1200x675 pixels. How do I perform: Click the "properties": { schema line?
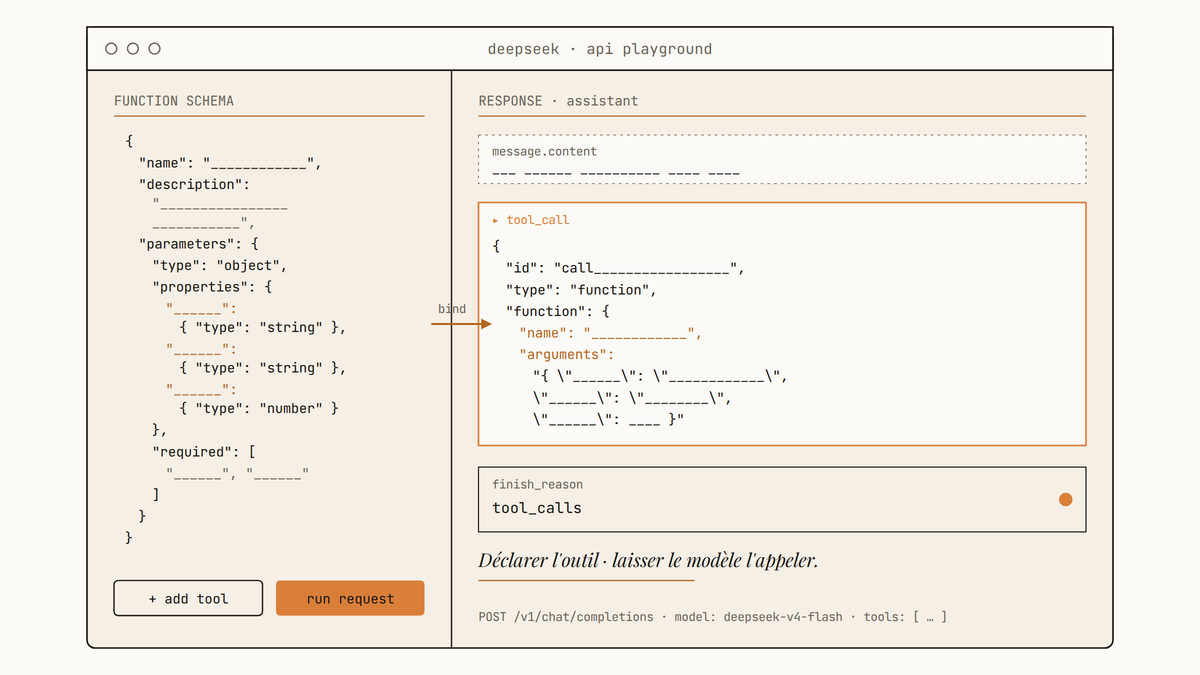(x=212, y=287)
